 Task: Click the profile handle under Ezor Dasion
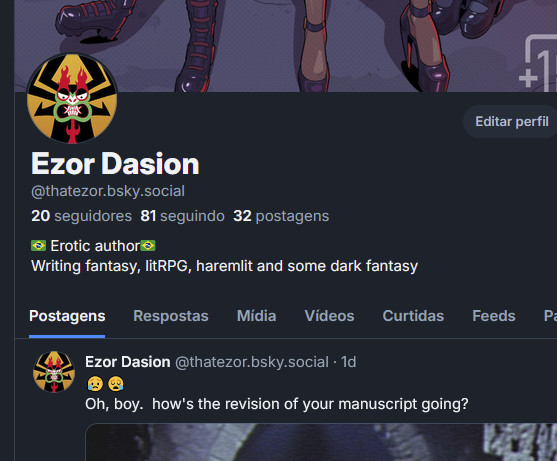pyautogui.click(x=108, y=191)
